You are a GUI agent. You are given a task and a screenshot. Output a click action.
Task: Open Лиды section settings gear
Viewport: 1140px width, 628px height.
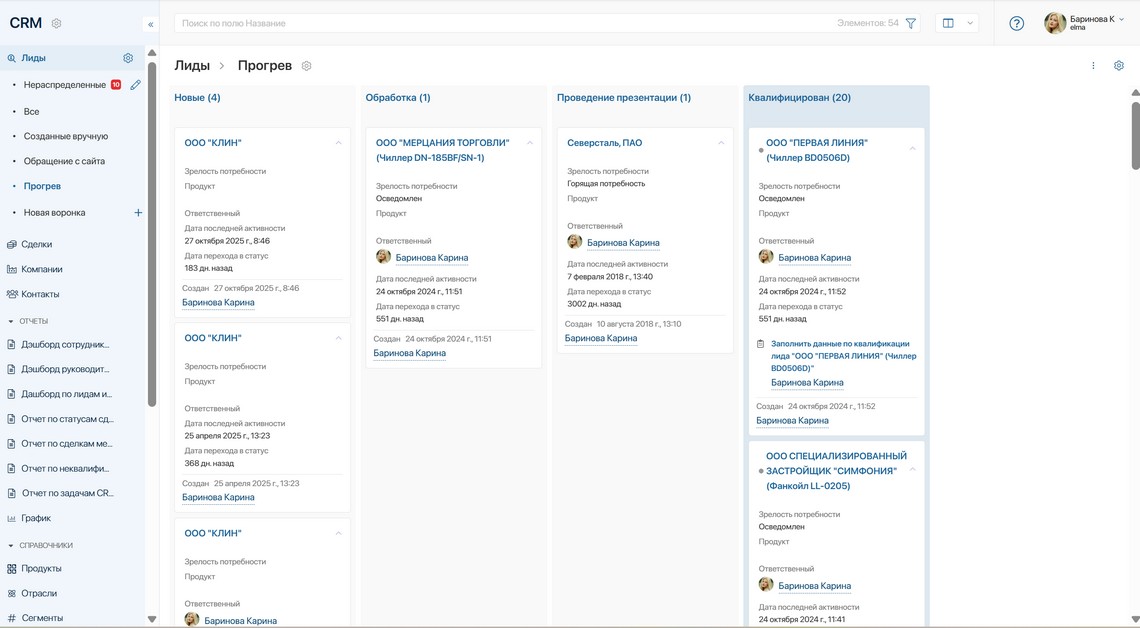[128, 58]
